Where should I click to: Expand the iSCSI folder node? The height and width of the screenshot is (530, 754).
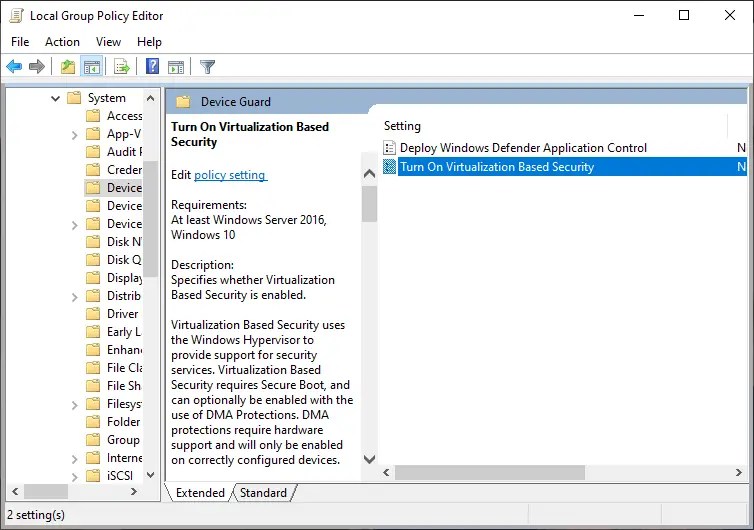coord(75,476)
